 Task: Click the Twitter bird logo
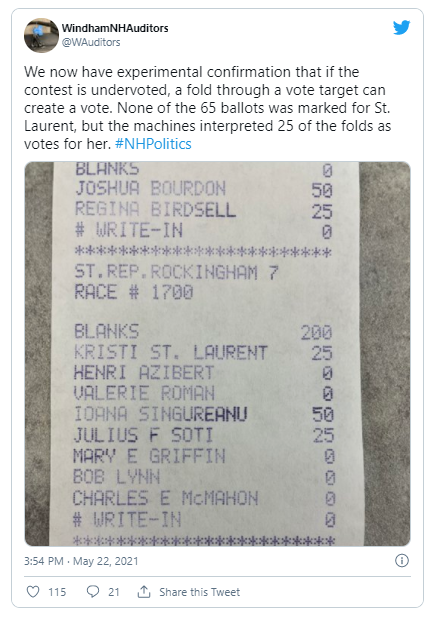pyautogui.click(x=401, y=28)
